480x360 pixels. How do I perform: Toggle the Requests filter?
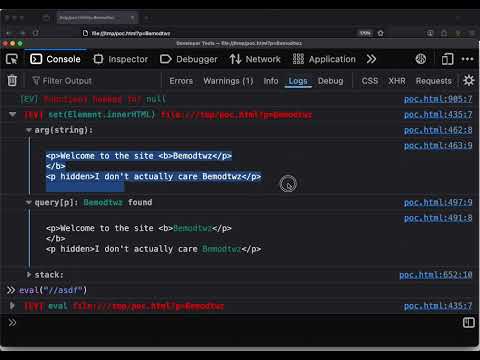click(434, 81)
